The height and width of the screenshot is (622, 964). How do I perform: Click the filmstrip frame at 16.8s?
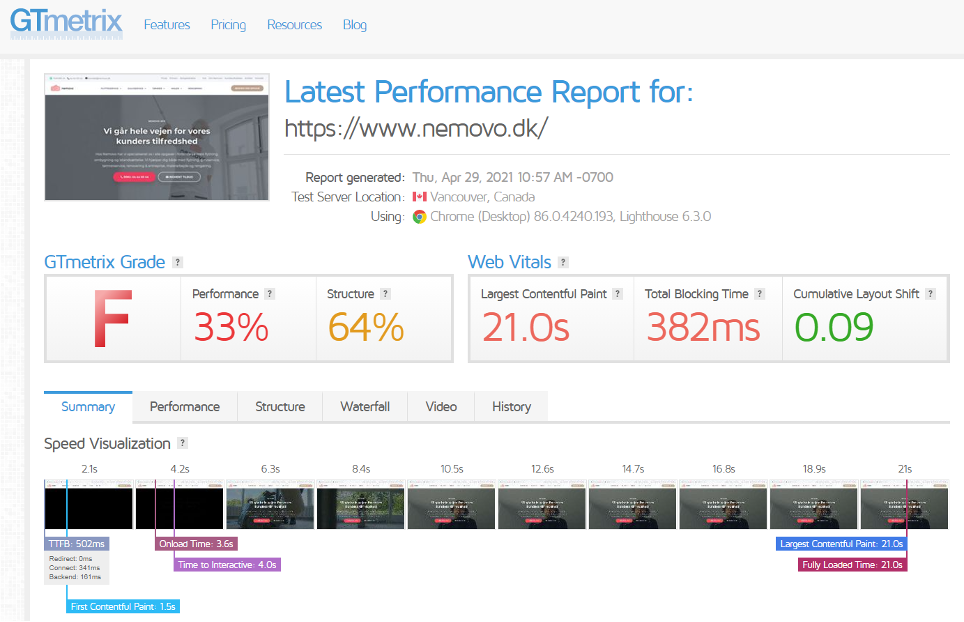point(723,505)
